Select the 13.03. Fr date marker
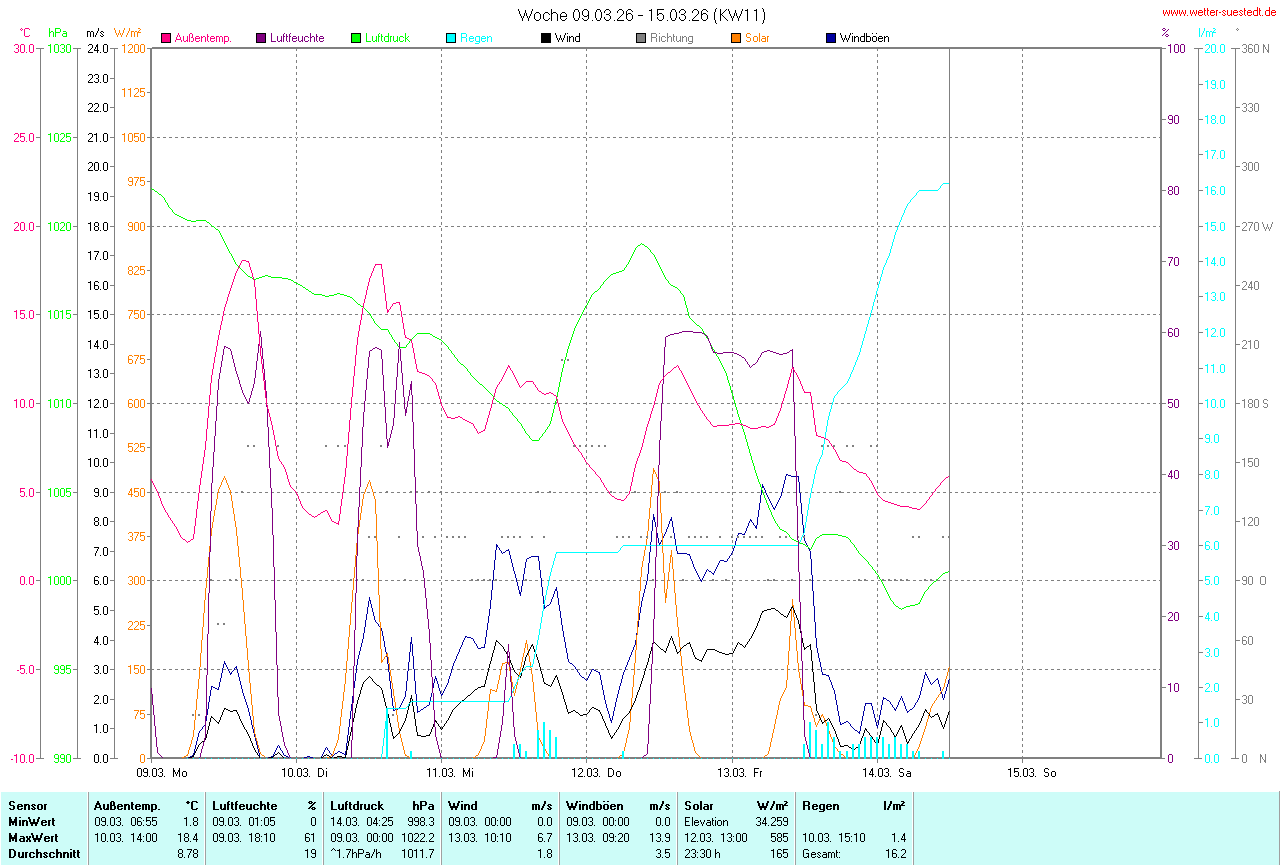Viewport: 1280px width, 865px height. tap(739, 773)
